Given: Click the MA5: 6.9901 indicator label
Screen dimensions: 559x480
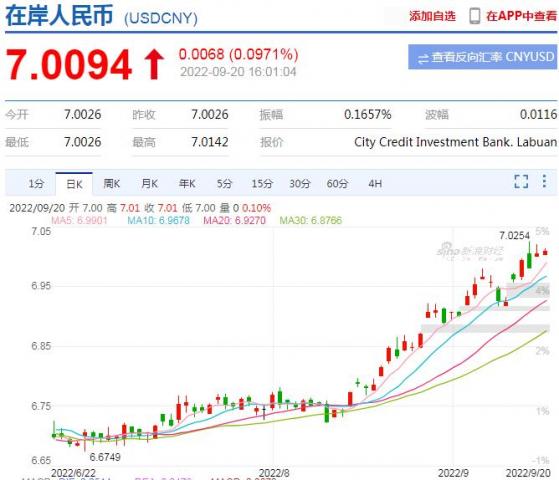Looking at the screenshot, I should (x=80, y=220).
